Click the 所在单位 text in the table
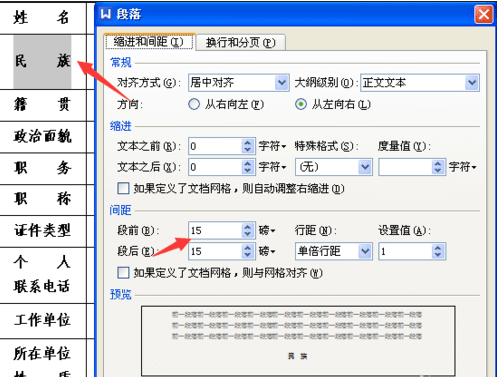Image resolution: width=497 pixels, height=377 pixels. [x=42, y=354]
